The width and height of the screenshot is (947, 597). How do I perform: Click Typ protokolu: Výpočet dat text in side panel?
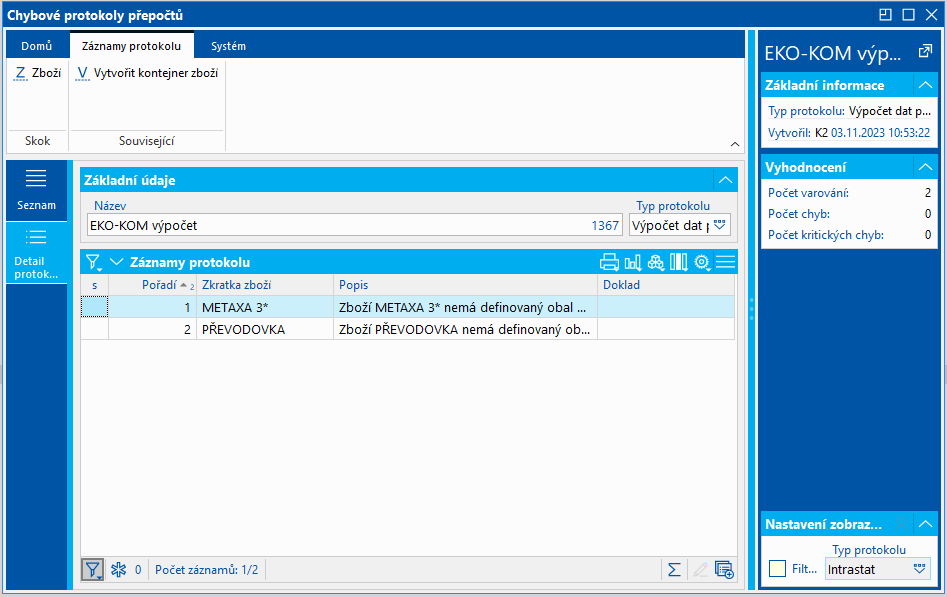click(849, 111)
